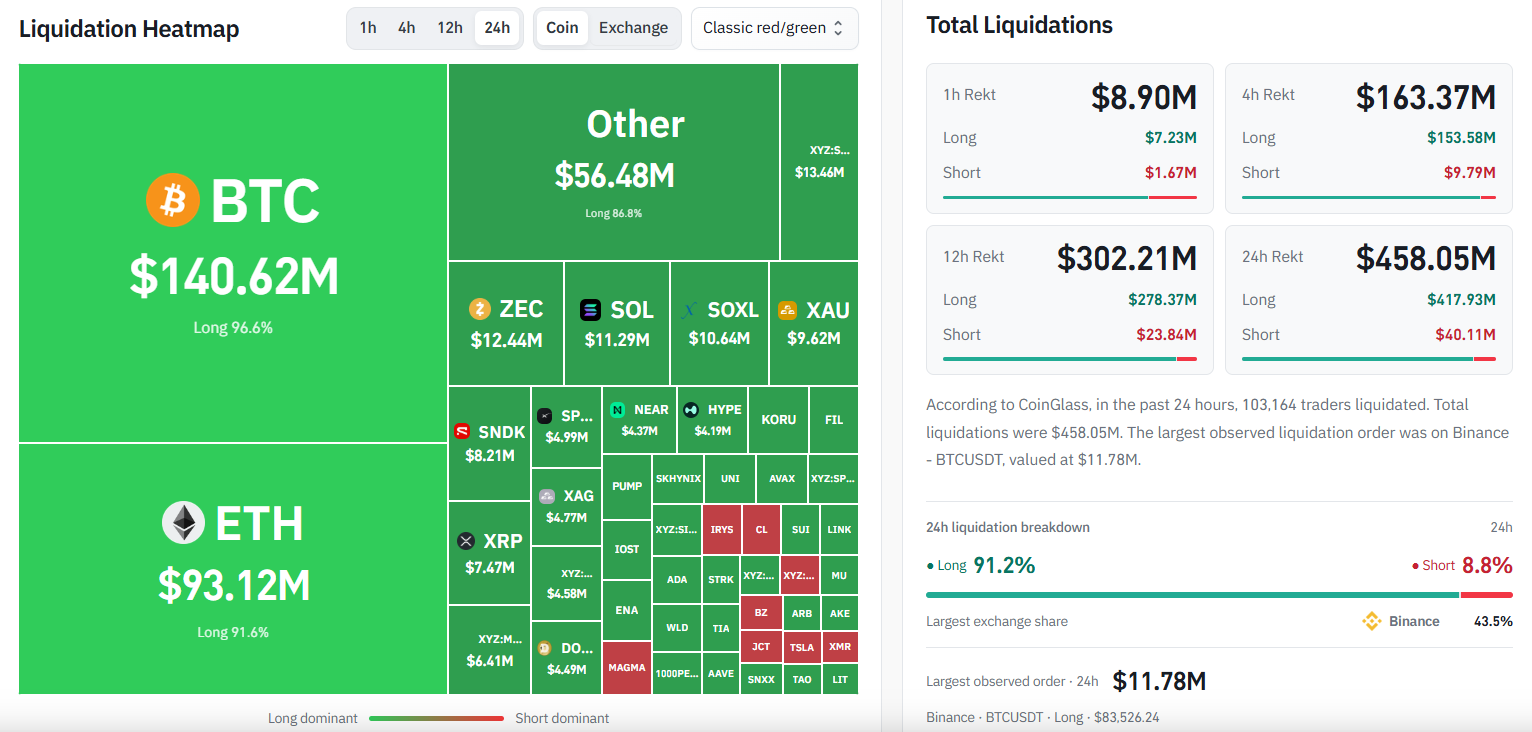Select the 12h heatmap timeframe tab
1532x732 pixels.
tap(450, 28)
